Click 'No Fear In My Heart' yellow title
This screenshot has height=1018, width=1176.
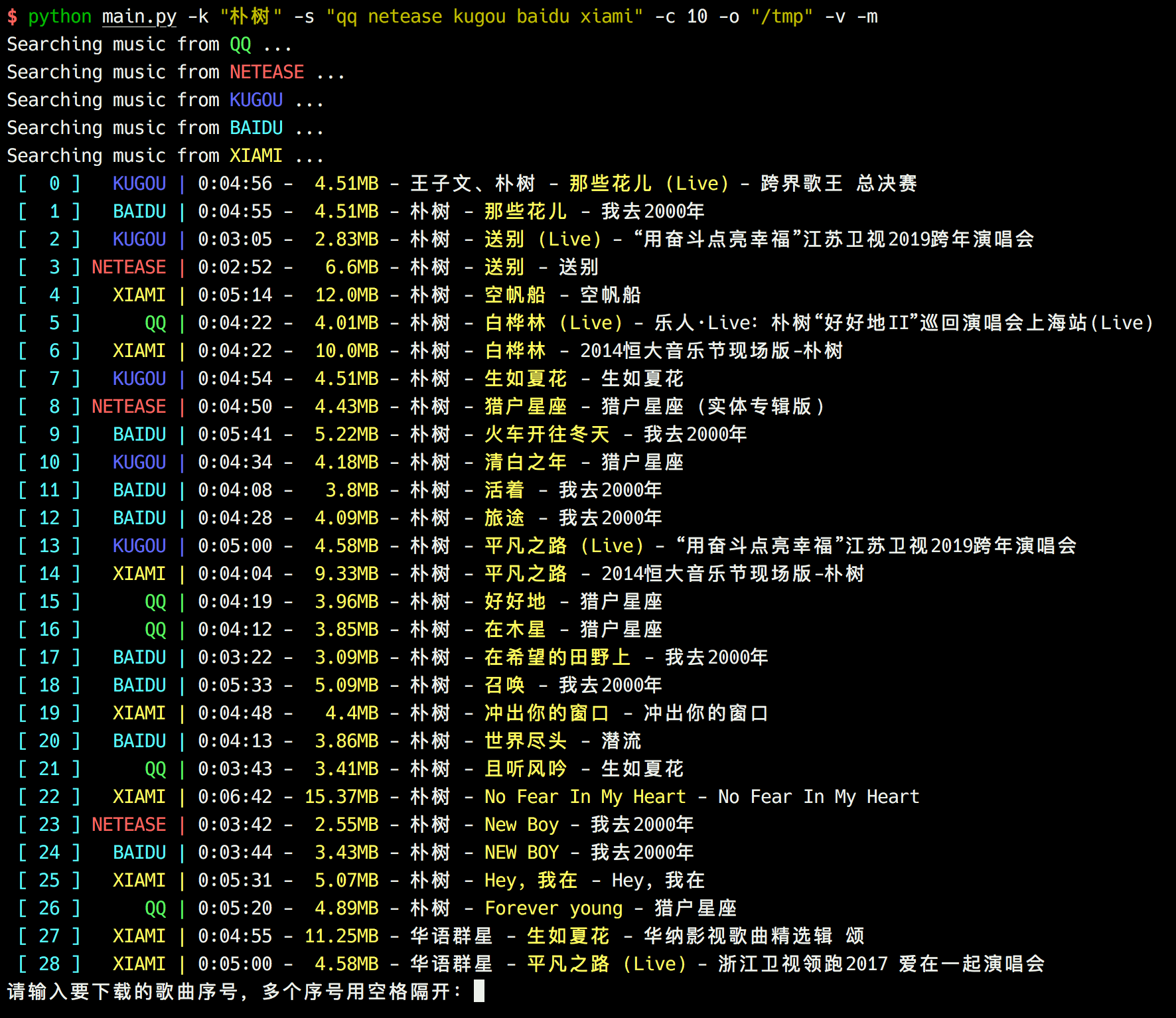click(x=585, y=796)
